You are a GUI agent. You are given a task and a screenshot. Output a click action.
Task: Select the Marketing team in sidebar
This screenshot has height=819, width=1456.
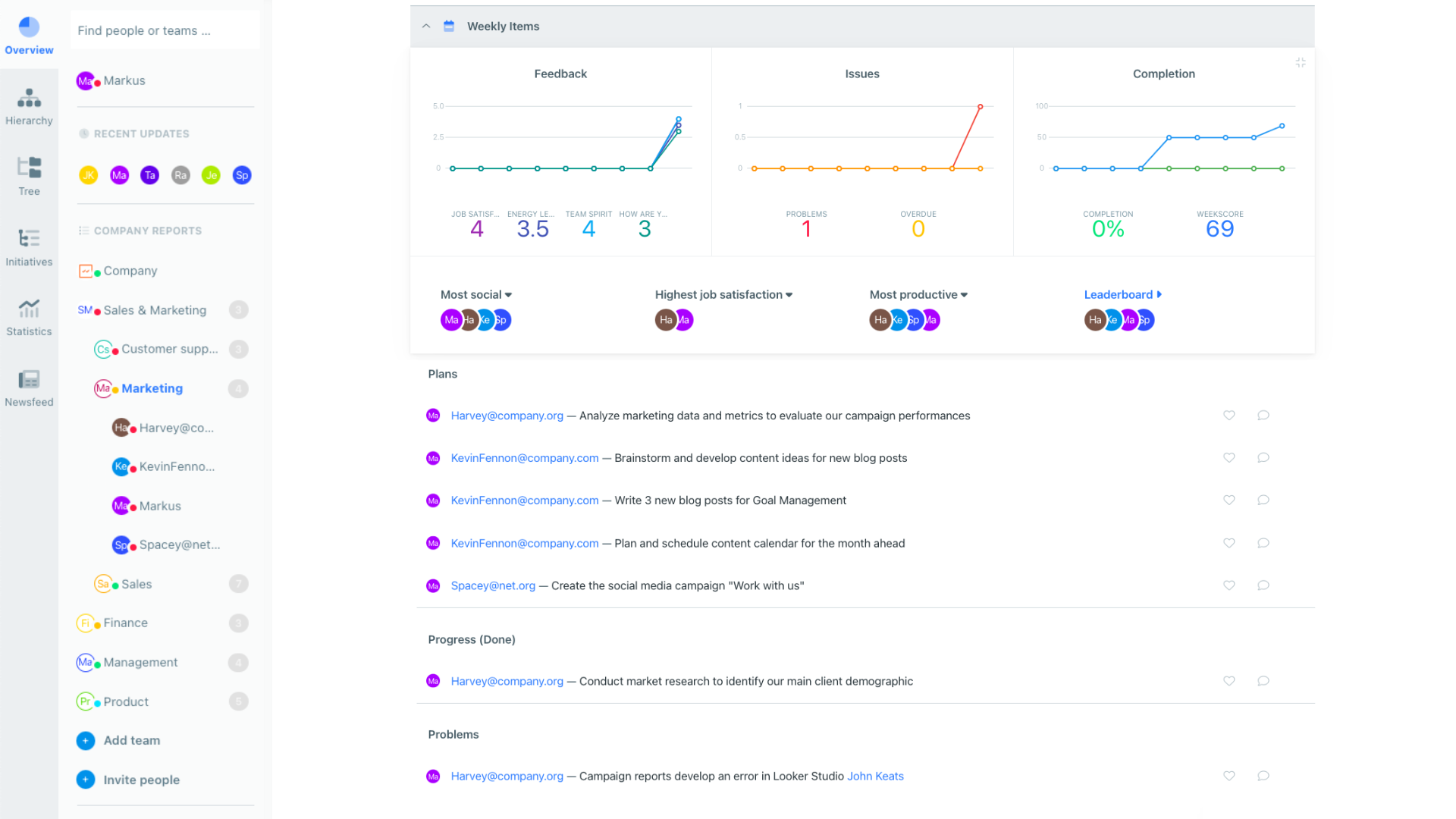pos(152,388)
